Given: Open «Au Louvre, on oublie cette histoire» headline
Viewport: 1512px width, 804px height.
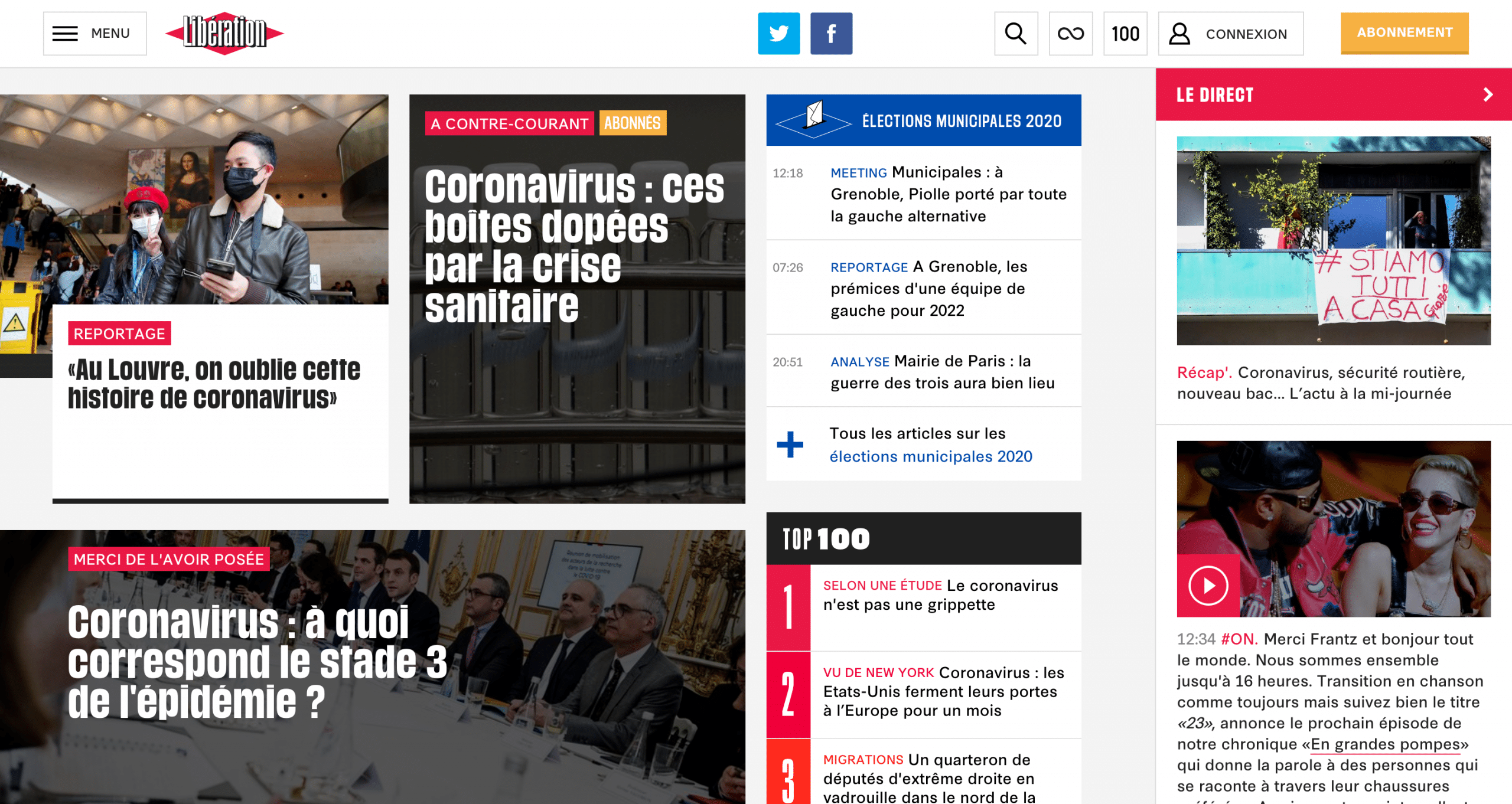Looking at the screenshot, I should 214,384.
